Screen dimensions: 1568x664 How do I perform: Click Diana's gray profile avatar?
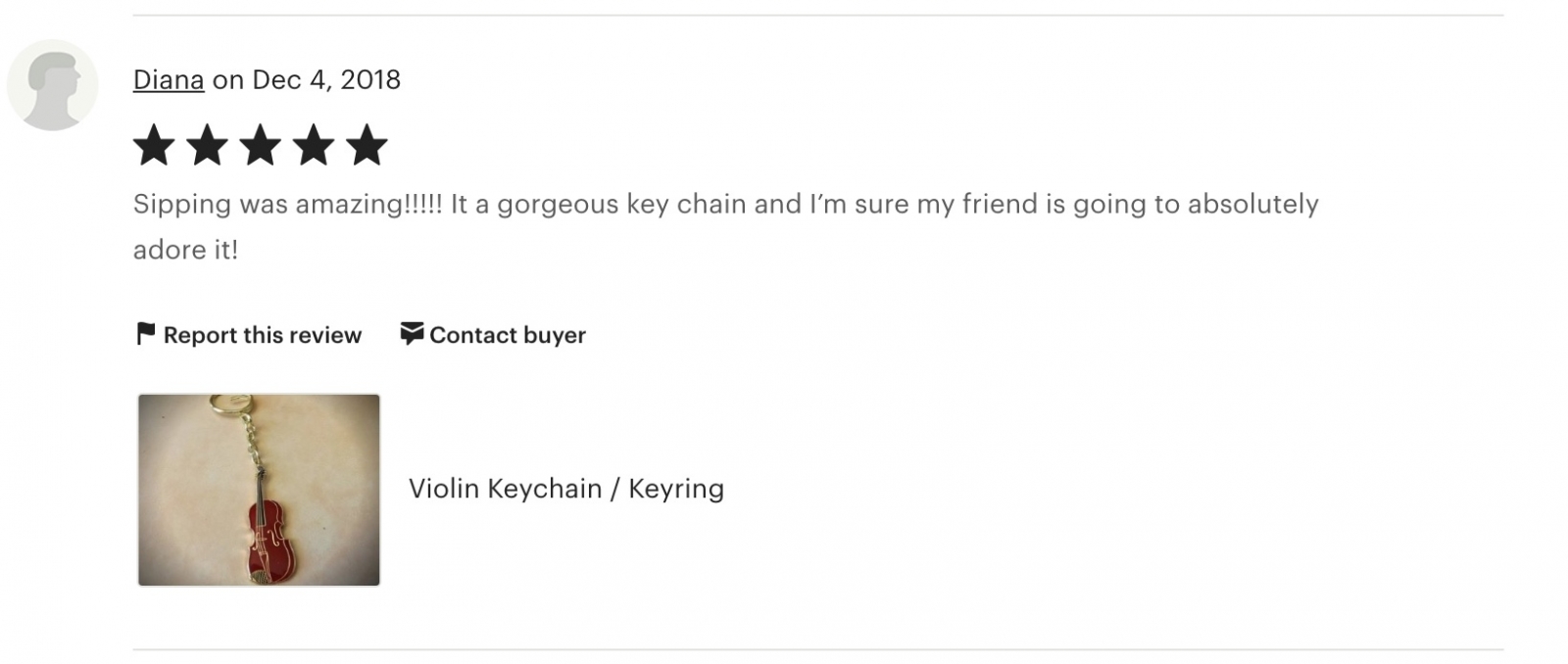(53, 85)
